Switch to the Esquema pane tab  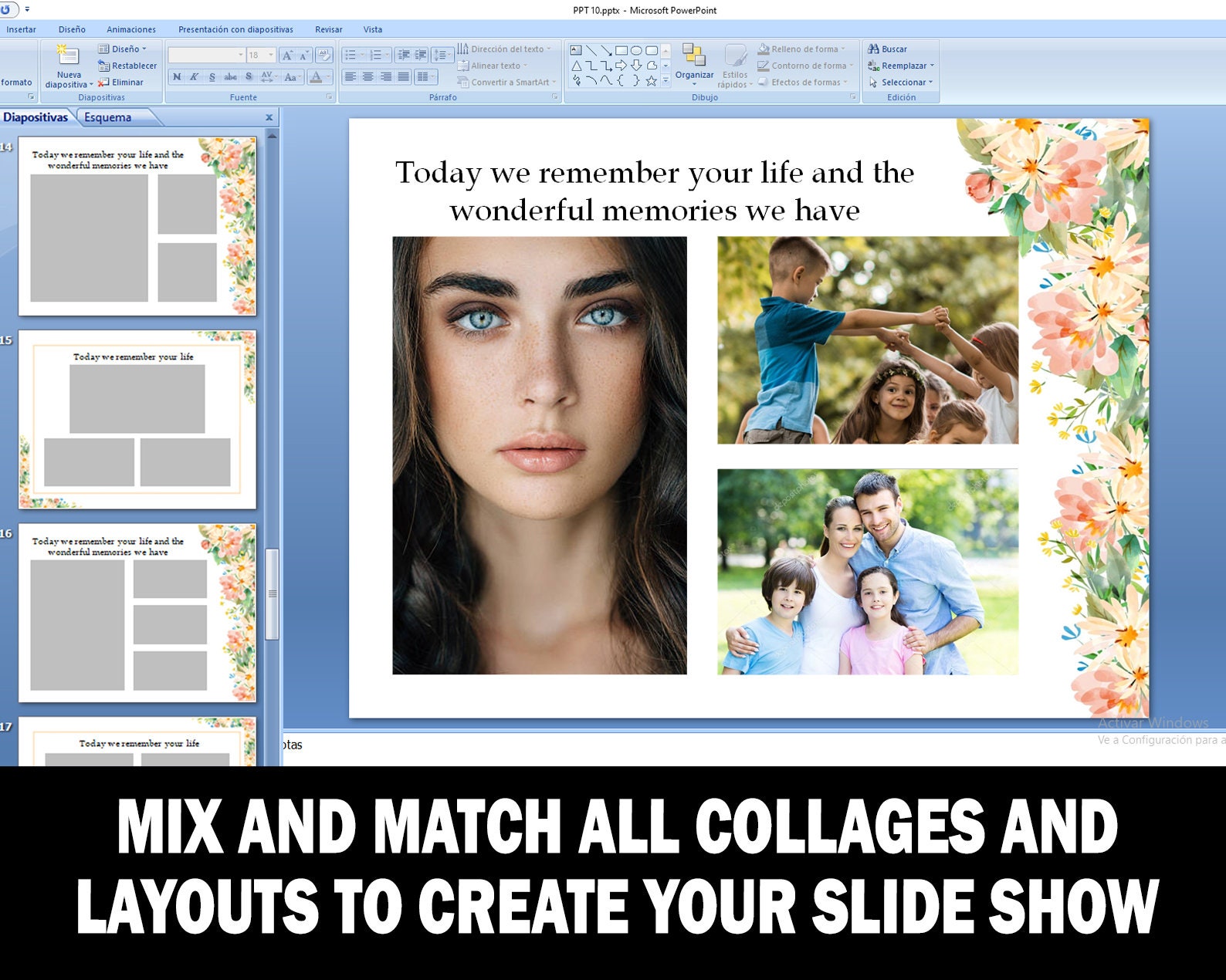[108, 117]
